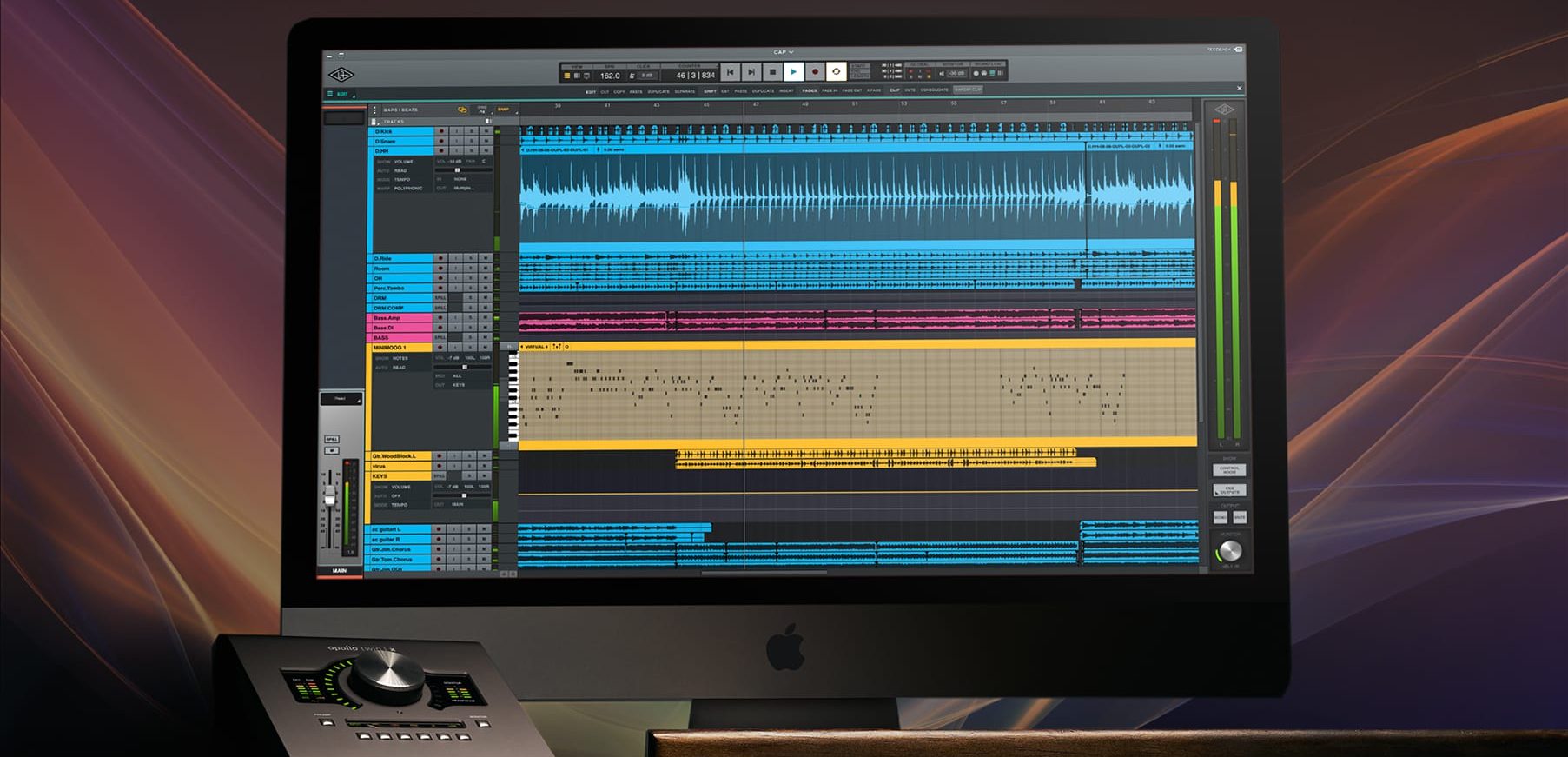
Task: Click the link icon next to Bars|Beats
Action: coord(462,110)
